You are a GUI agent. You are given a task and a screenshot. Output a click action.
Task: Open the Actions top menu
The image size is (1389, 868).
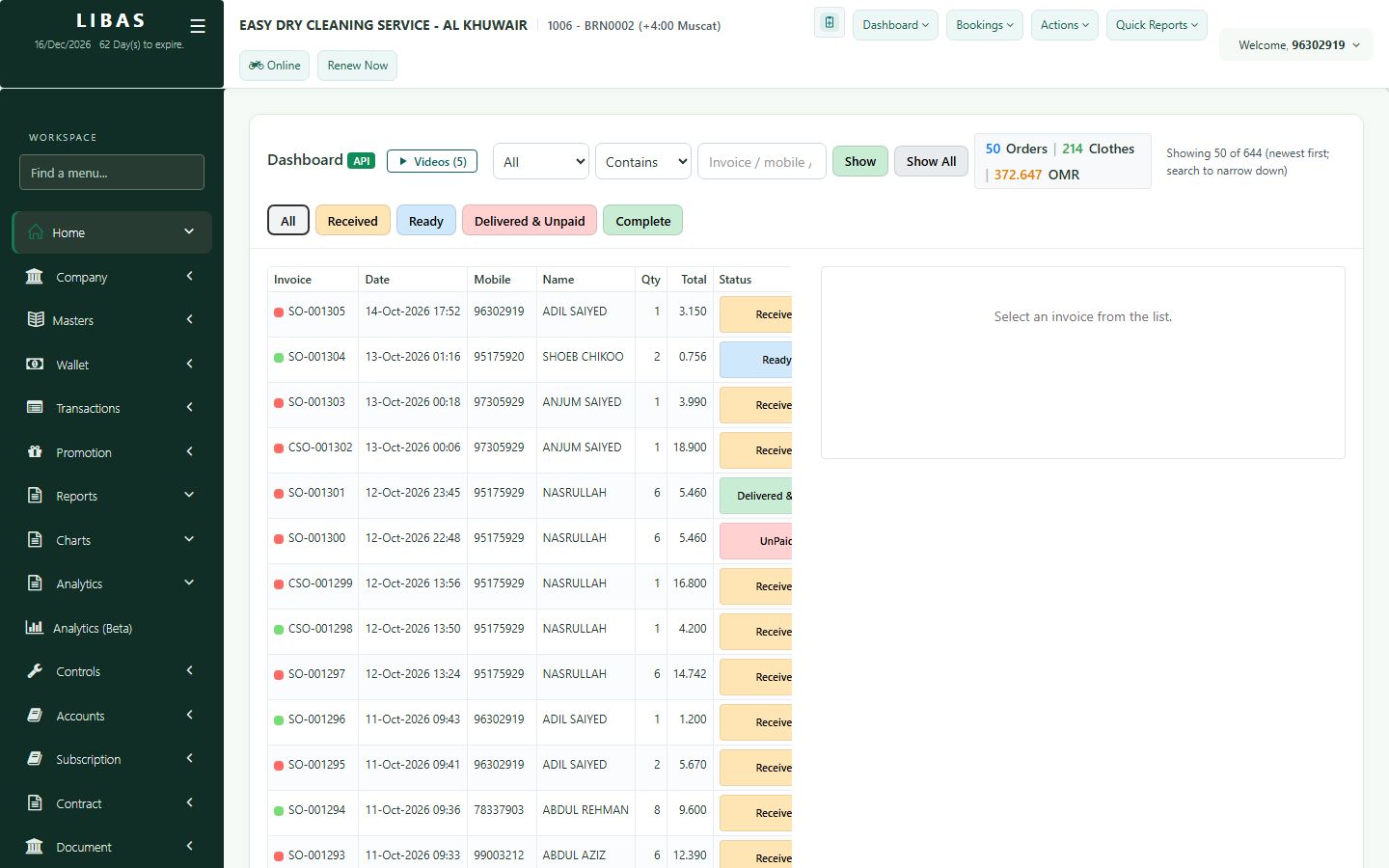[x=1065, y=25]
